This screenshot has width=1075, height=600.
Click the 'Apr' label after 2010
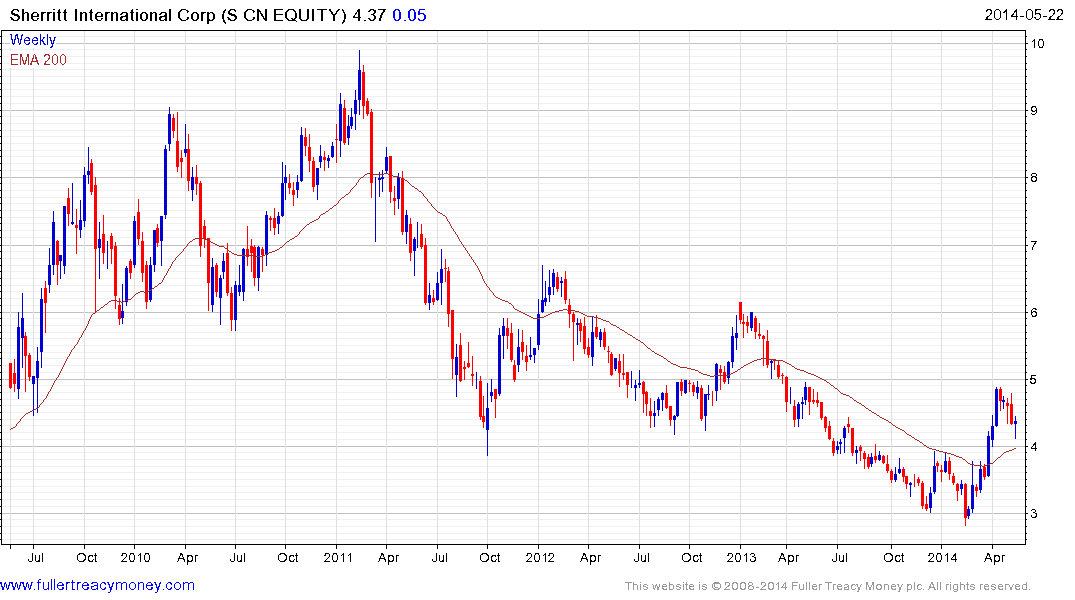[x=187, y=557]
